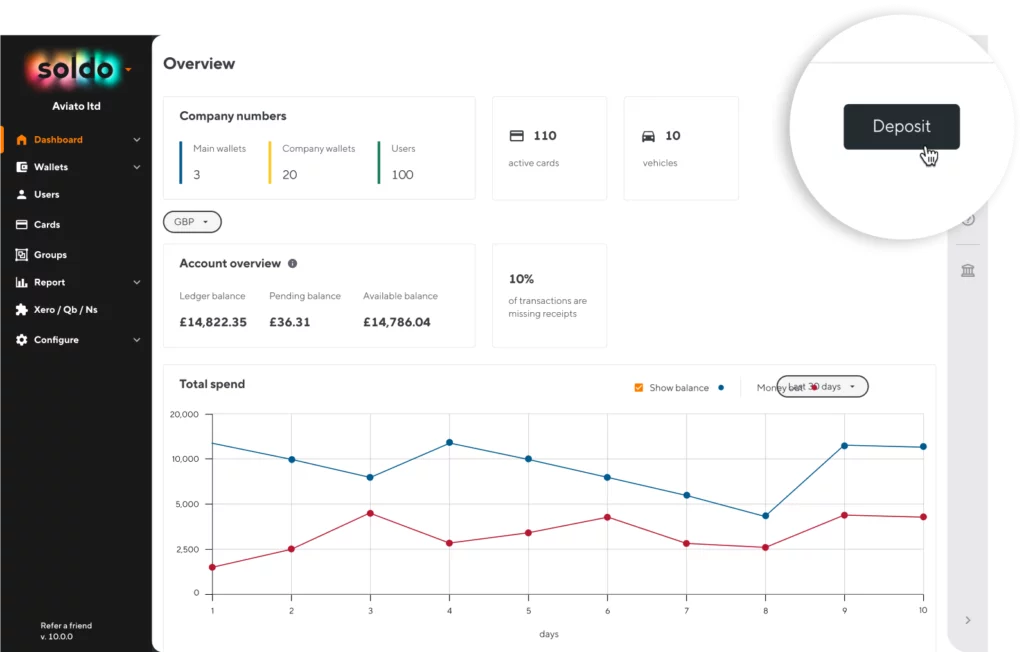
Task: Expand the Dashboard submenu chevron
Action: (x=136, y=139)
